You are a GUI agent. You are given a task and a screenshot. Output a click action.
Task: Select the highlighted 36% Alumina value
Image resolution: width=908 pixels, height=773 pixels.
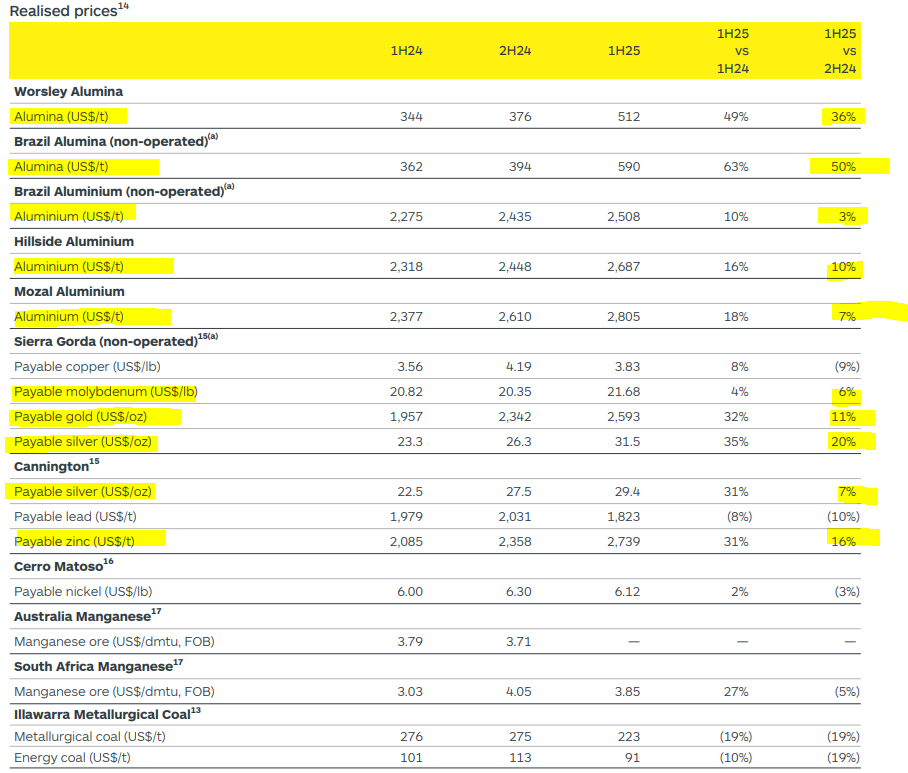[841, 116]
